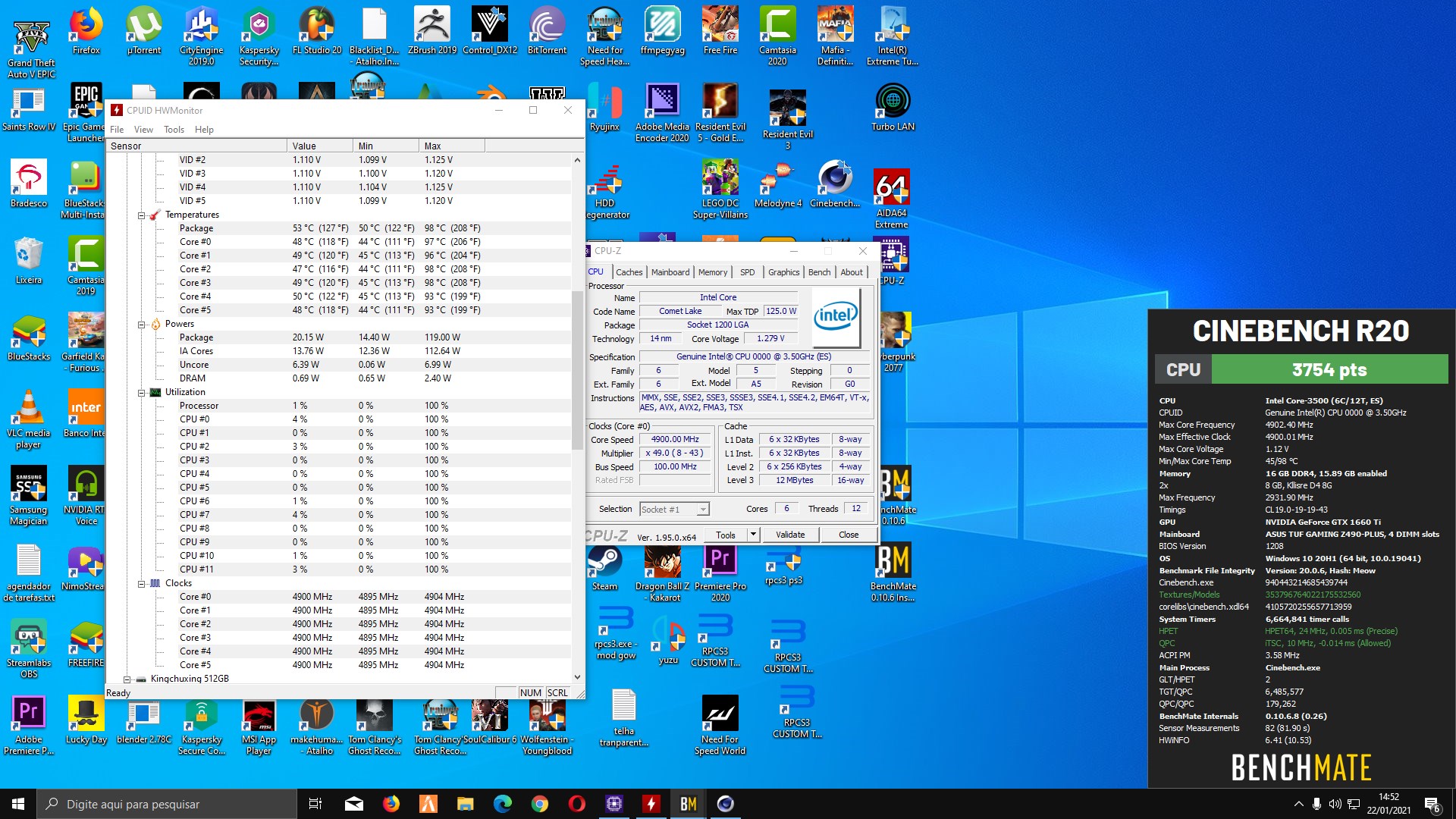This screenshot has width=1456, height=819.
Task: Open the Need For Speed World shortcut
Action: 720,726
